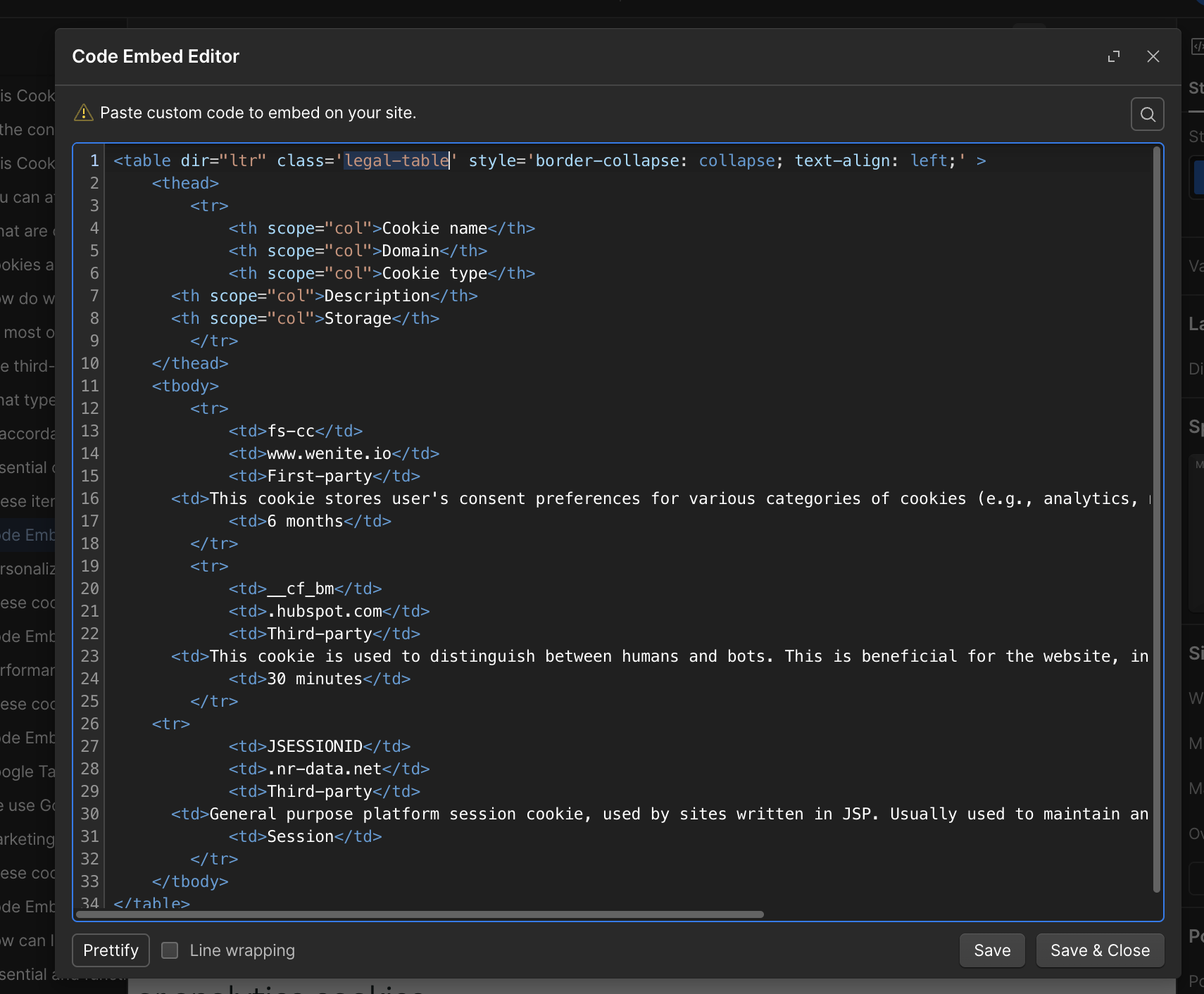This screenshot has width=1204, height=994.
Task: Click the horizontal scrollbar under the code
Action: [x=420, y=914]
